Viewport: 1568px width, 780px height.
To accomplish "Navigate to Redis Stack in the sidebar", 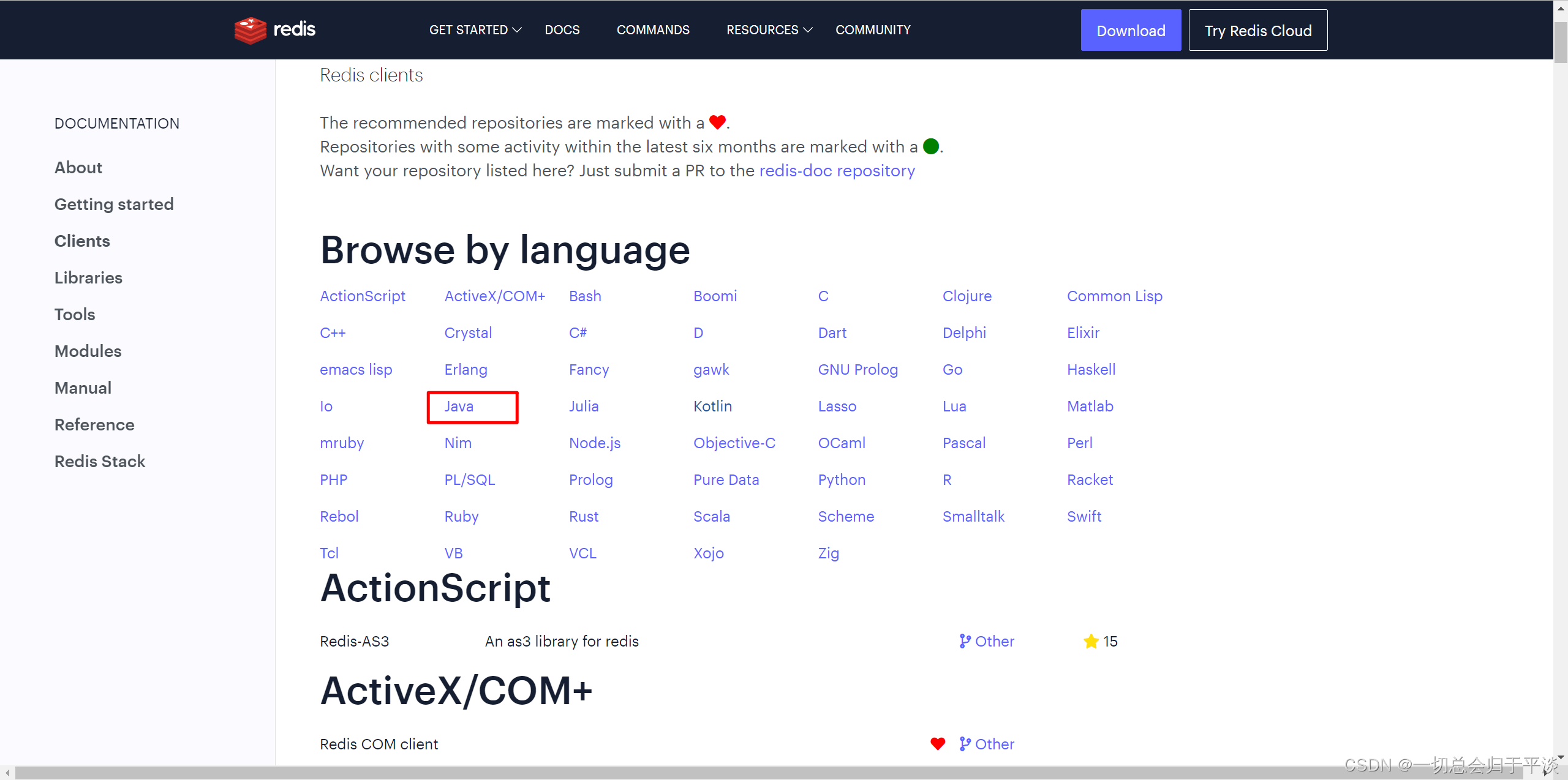I will click(99, 461).
